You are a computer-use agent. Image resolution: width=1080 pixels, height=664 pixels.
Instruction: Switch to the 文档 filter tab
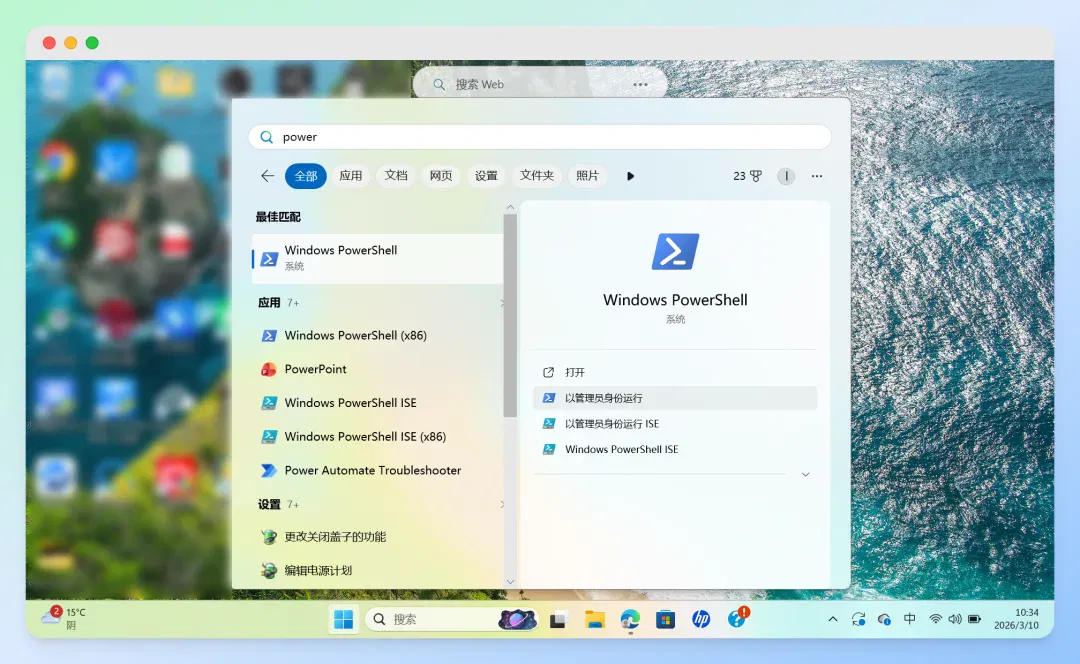[x=396, y=176]
